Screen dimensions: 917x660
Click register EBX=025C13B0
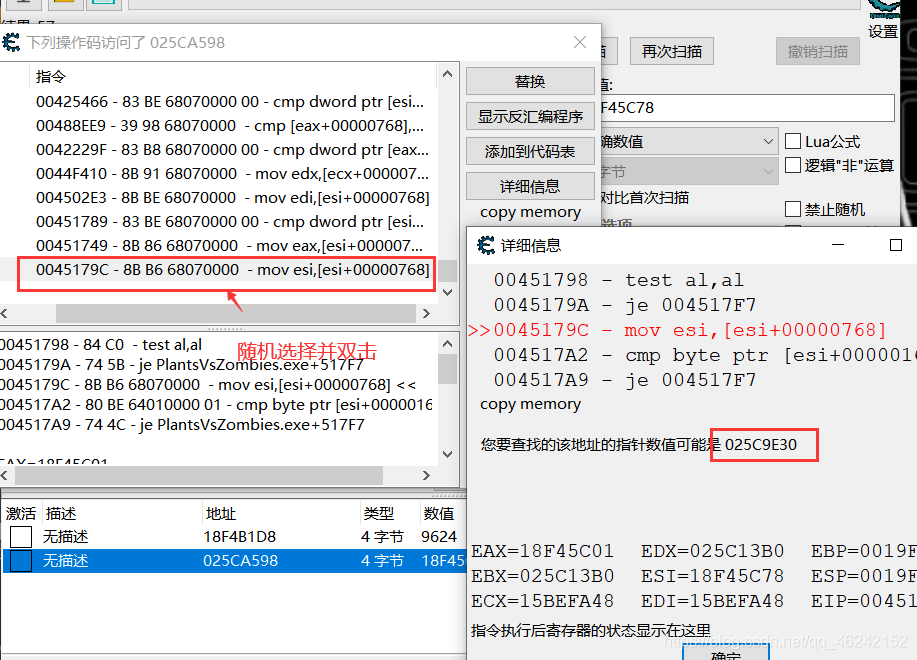(542, 576)
